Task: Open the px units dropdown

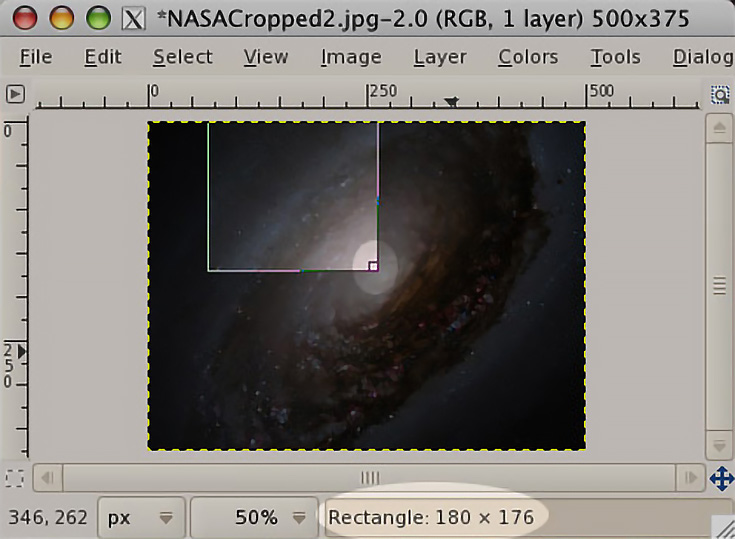Action: point(141,517)
